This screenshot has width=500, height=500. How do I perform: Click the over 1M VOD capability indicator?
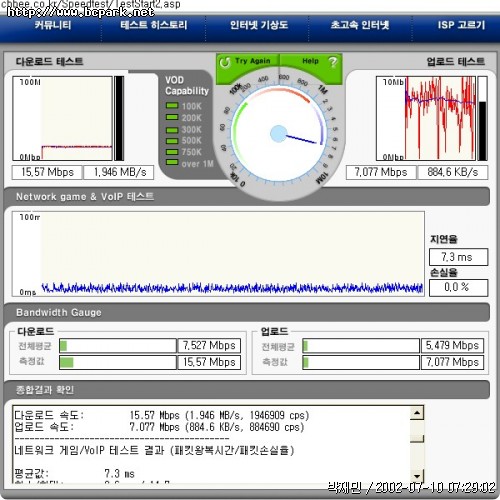[172, 163]
